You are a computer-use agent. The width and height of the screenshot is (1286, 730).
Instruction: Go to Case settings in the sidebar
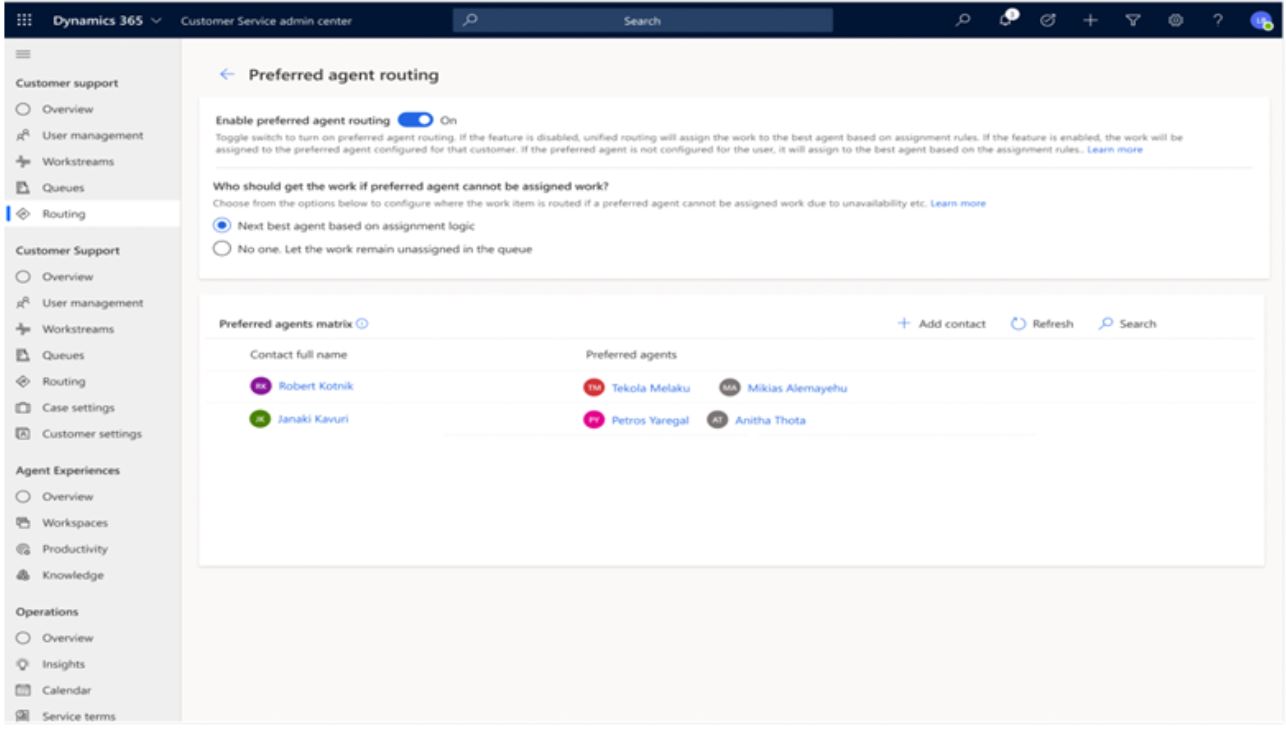click(x=77, y=408)
